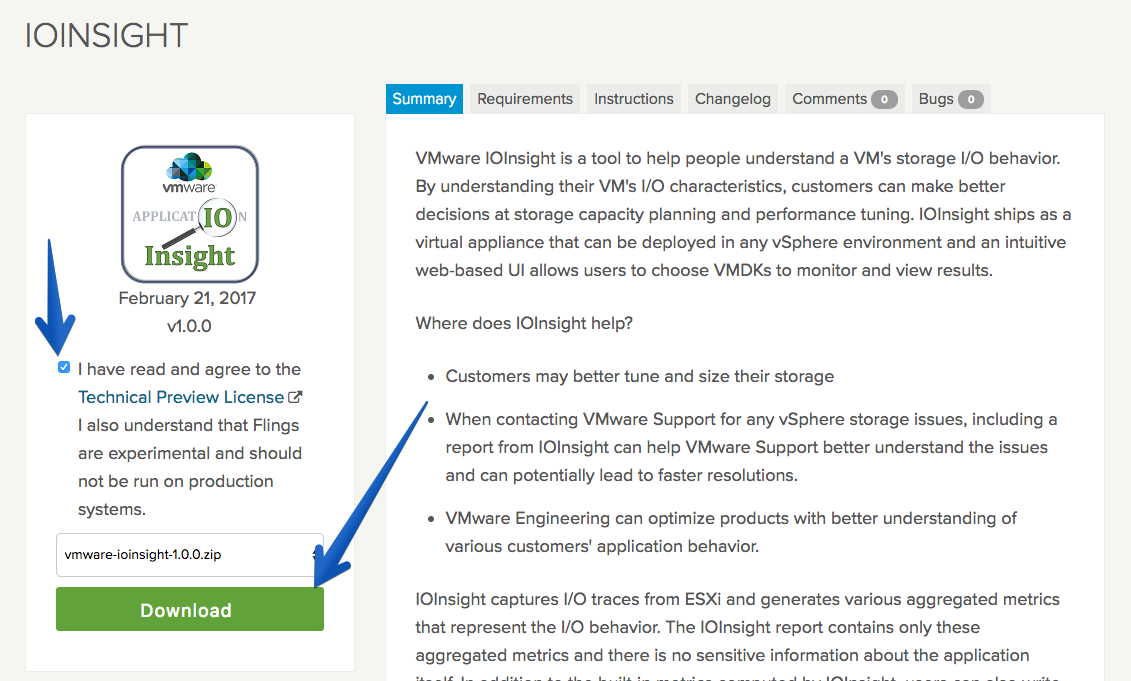
Task: Open the Requirements tab
Action: 524,99
